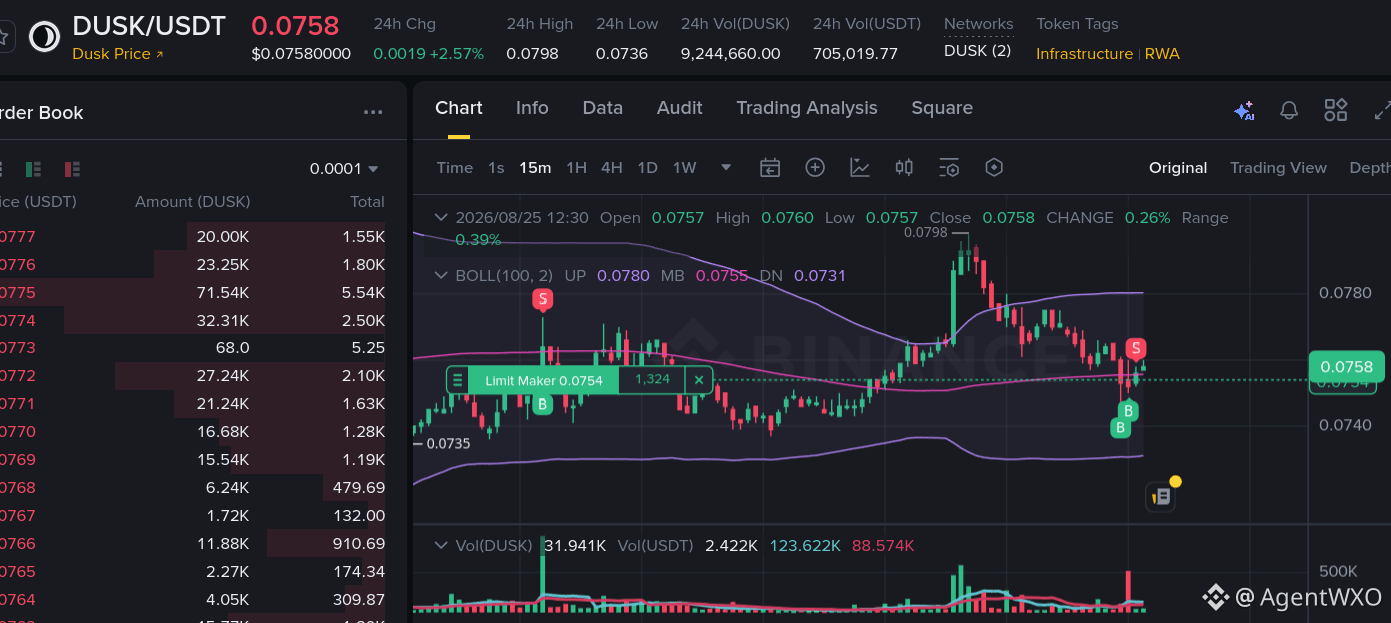
Task: Click the order book row with amount 71.54K
Action: pos(193,293)
